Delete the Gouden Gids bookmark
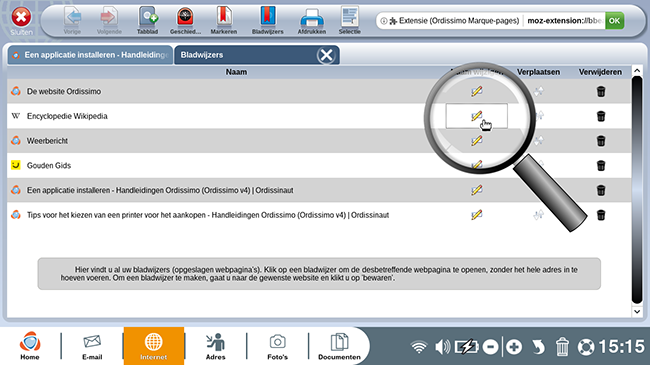 coord(601,165)
